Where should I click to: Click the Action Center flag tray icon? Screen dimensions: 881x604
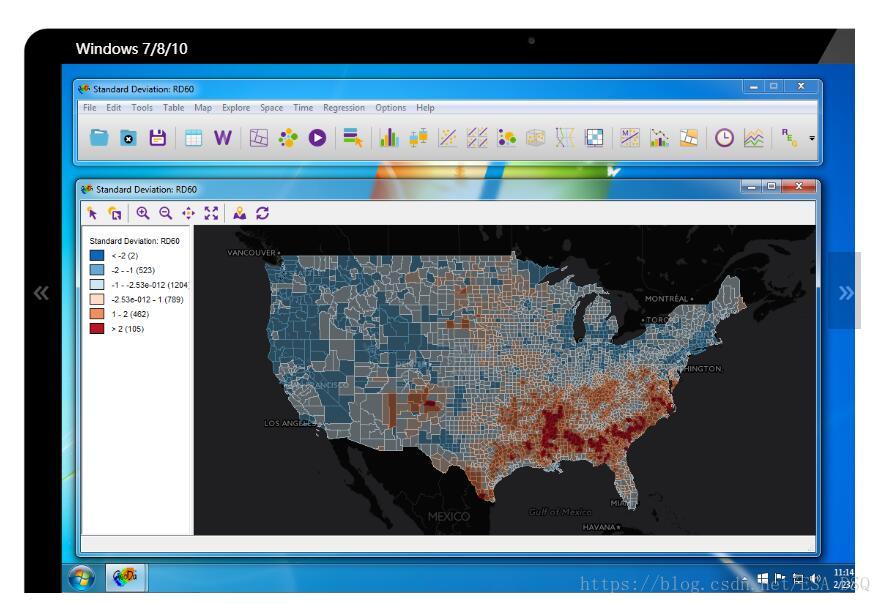point(779,578)
